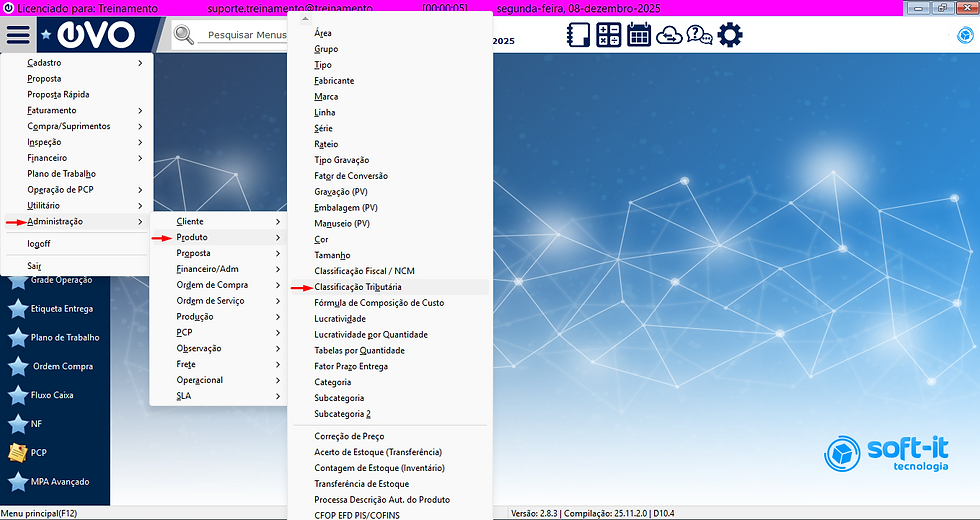980x520 pixels.
Task: Open Ordem de Compra submenu item
Action: pyautogui.click(x=219, y=285)
